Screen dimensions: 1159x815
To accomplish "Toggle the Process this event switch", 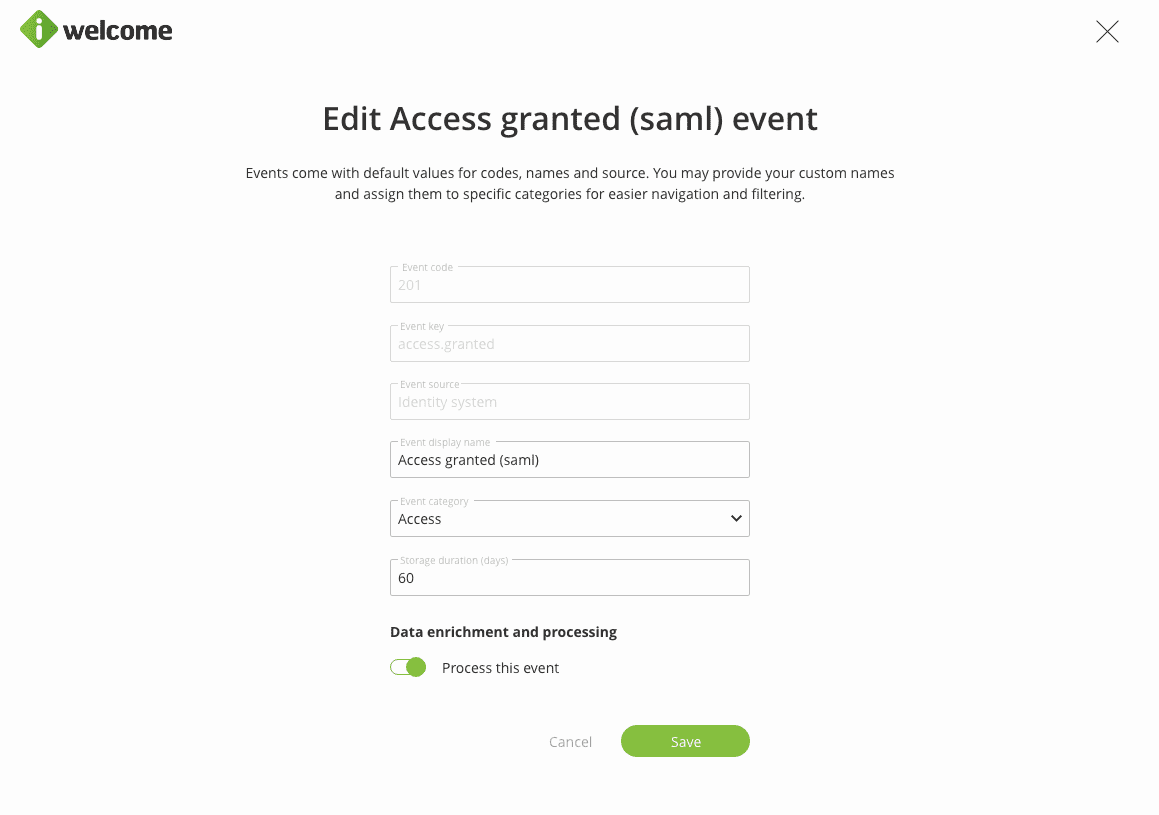I will tap(408, 667).
